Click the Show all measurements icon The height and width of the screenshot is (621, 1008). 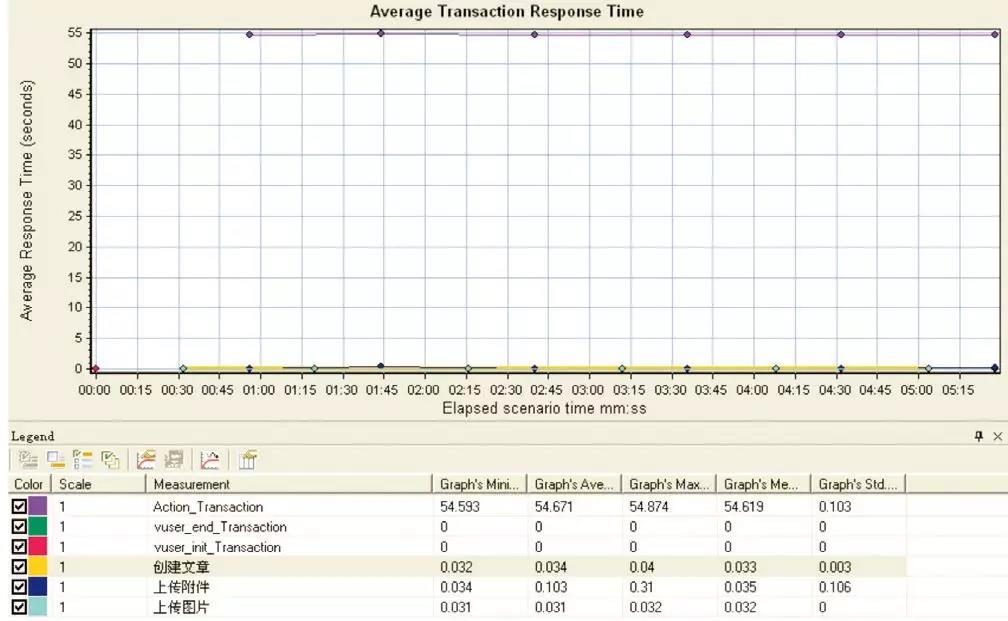tap(110, 460)
